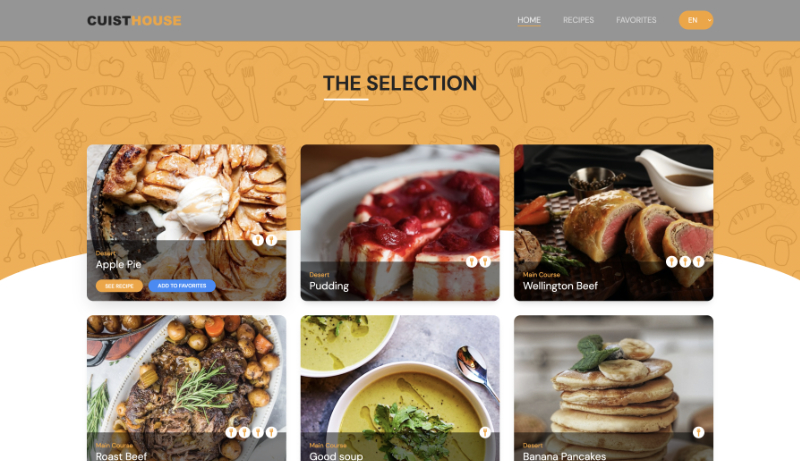Open the EN language dropdown
The height and width of the screenshot is (461, 800).
pos(696,20)
